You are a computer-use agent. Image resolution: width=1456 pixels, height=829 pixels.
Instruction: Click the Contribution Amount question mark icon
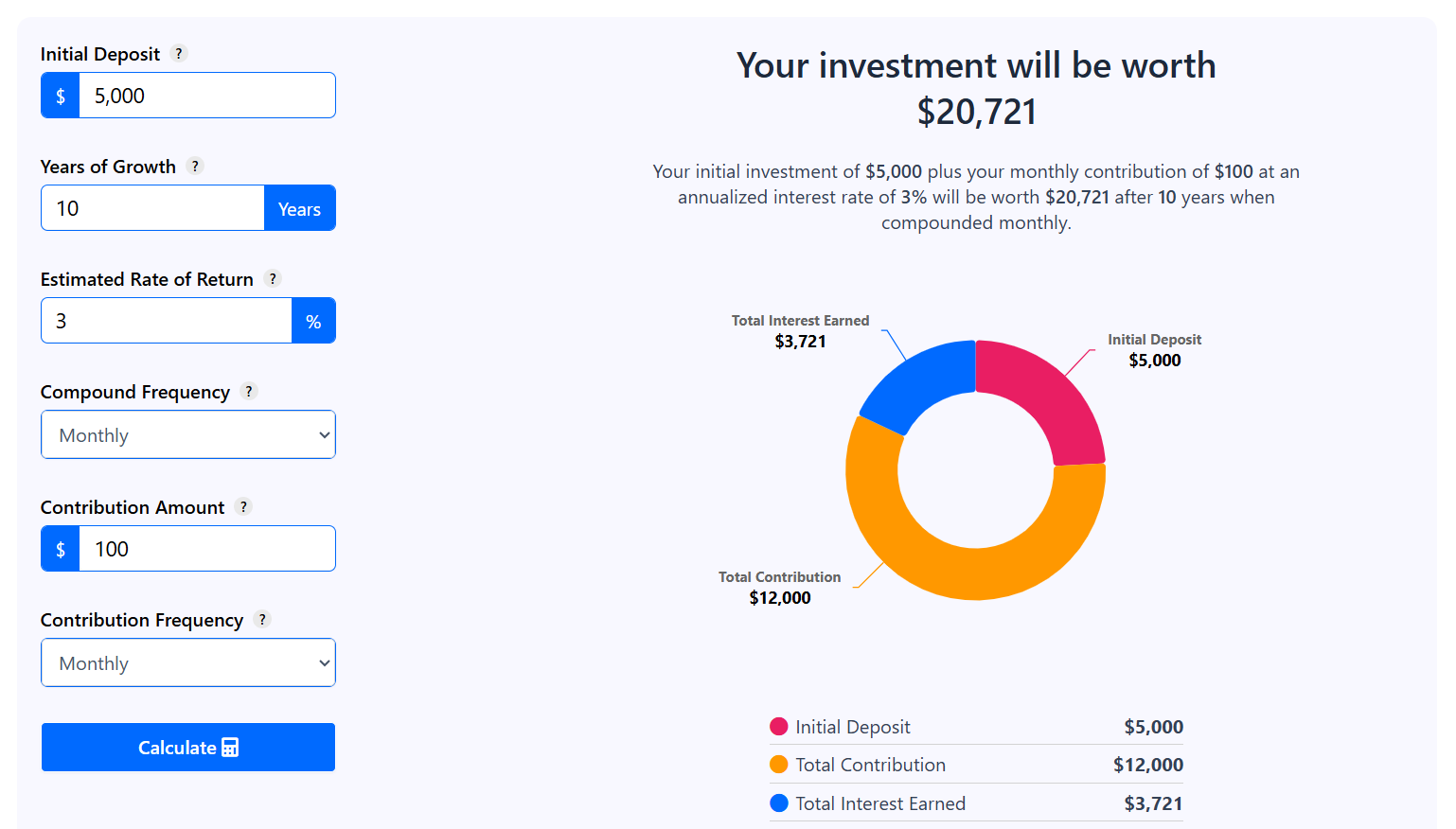pos(244,506)
